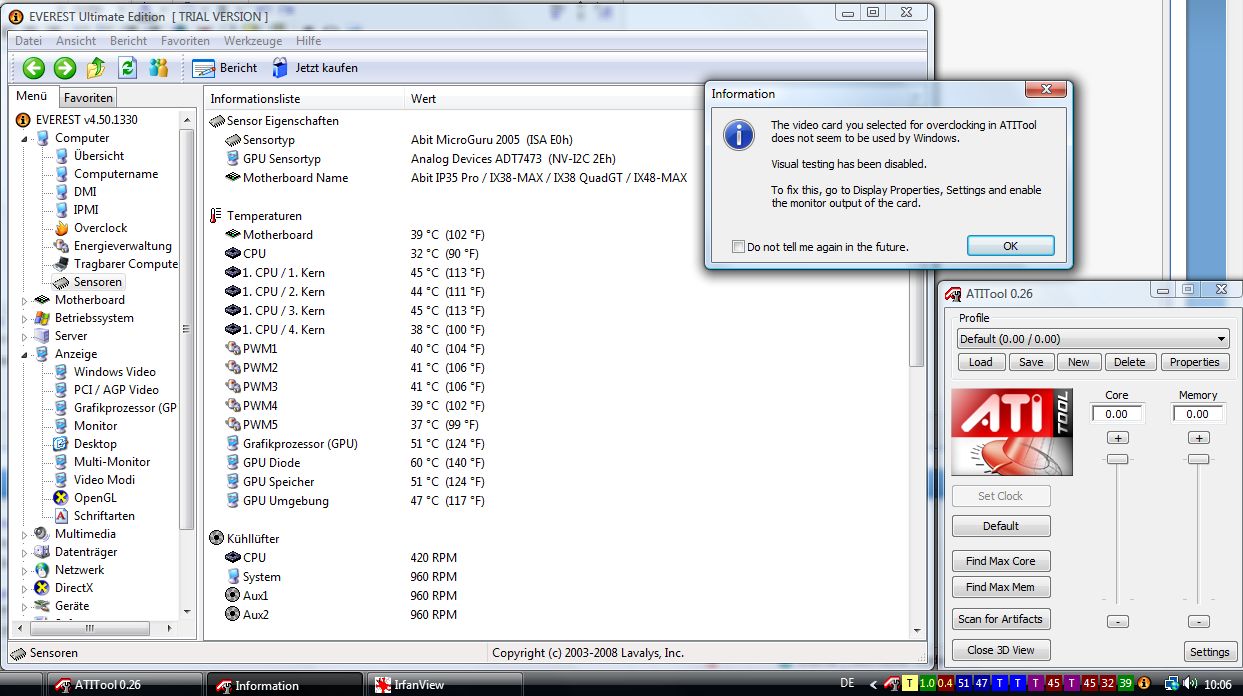Open the Bericht menu
This screenshot has height=696, width=1243.
[128, 41]
